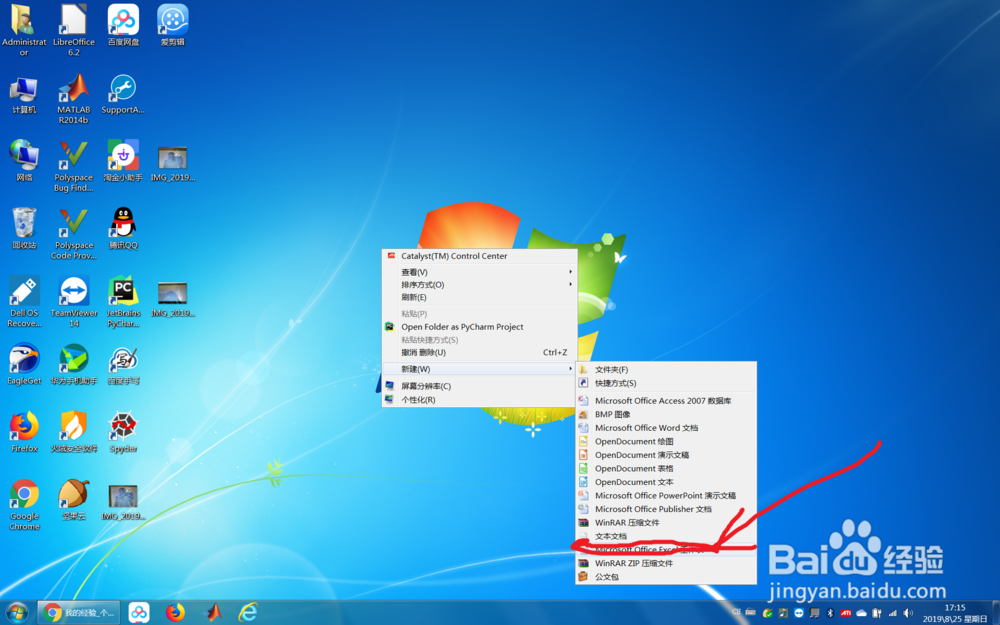Viewport: 1000px width, 625px height.
Task: Select the Spyder desktop icon
Action: click(x=122, y=432)
